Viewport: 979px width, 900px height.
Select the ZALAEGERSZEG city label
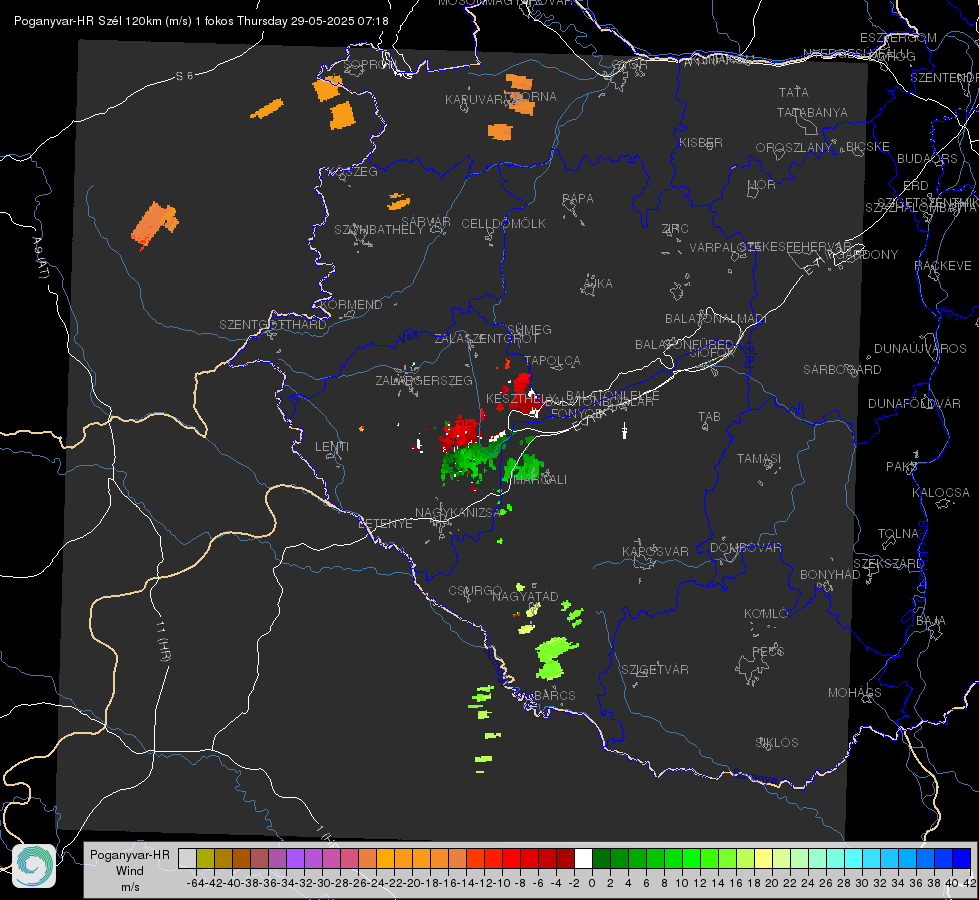pos(424,380)
